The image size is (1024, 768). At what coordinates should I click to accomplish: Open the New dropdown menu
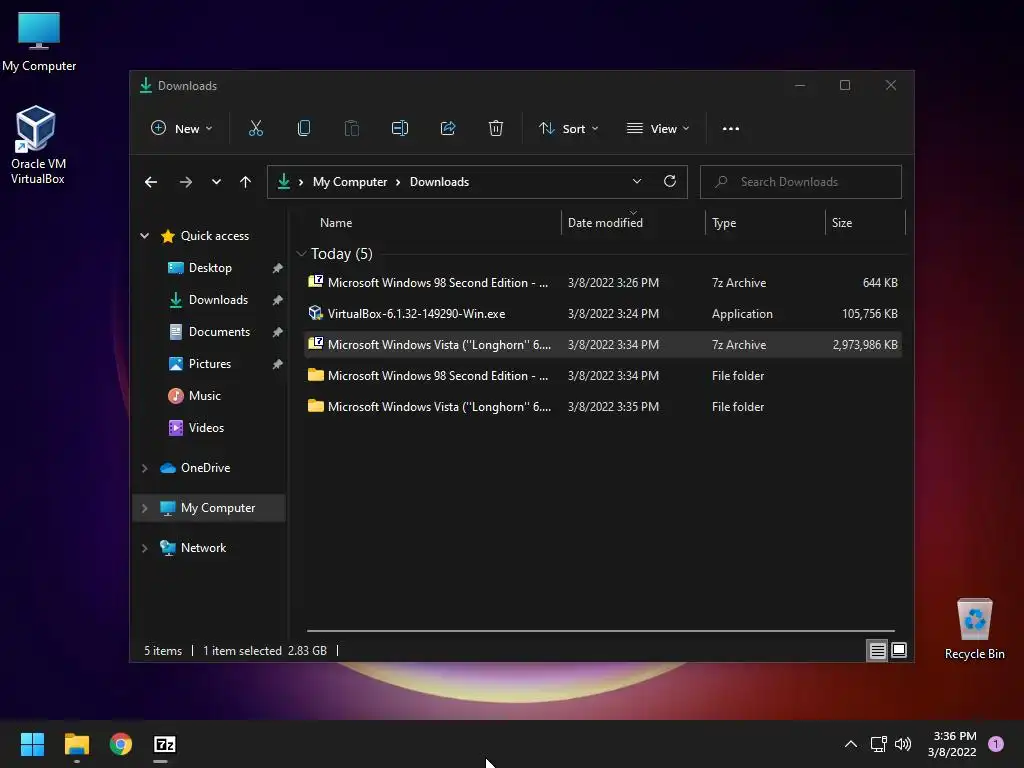click(182, 129)
